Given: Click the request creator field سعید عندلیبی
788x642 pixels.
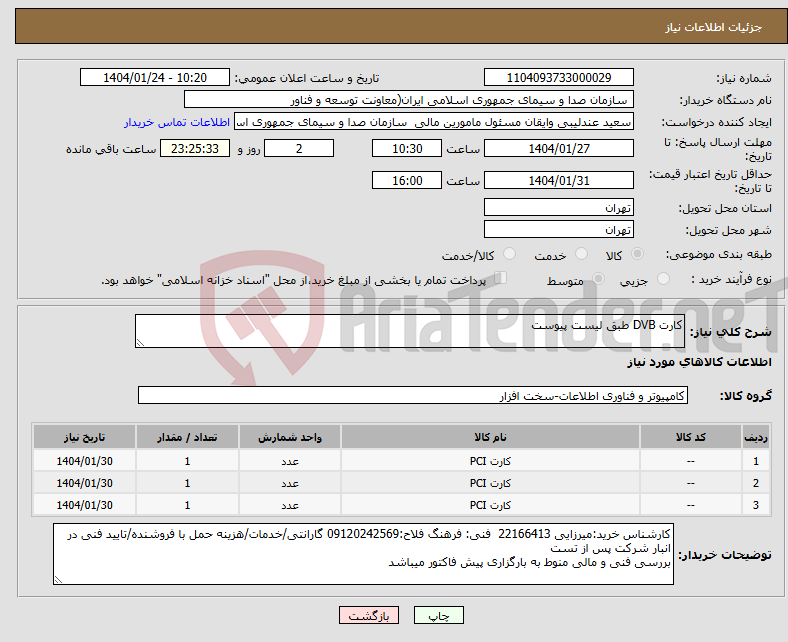Looking at the screenshot, I should pos(434,122).
